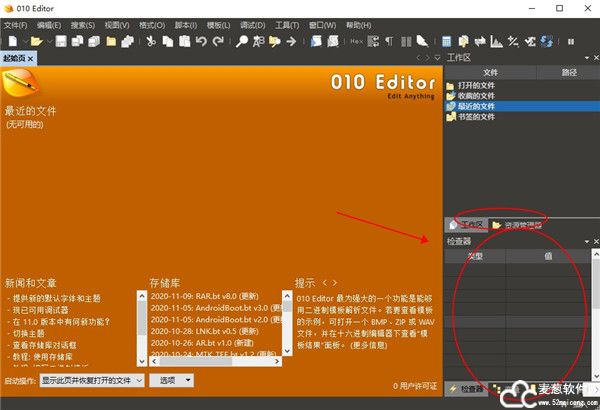Viewport: 600px width, 410px height.
Task: Open the 文件(F) menu
Action: tap(16, 25)
